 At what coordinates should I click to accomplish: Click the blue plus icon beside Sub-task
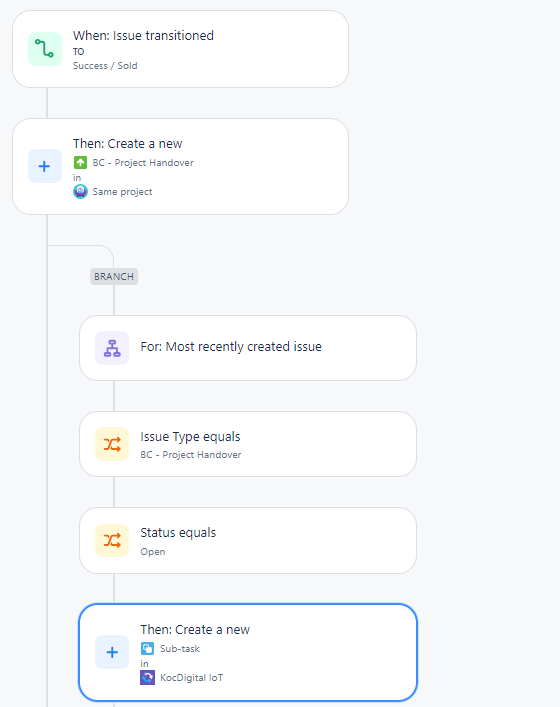(112, 652)
